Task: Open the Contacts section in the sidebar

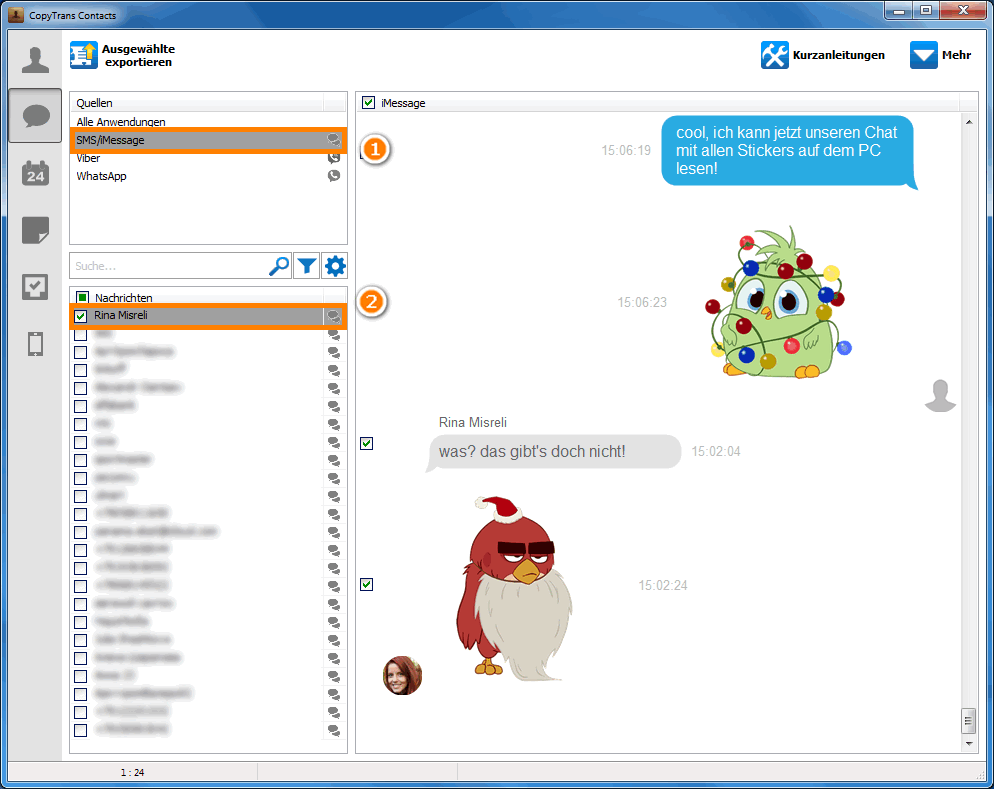Action: pos(35,60)
